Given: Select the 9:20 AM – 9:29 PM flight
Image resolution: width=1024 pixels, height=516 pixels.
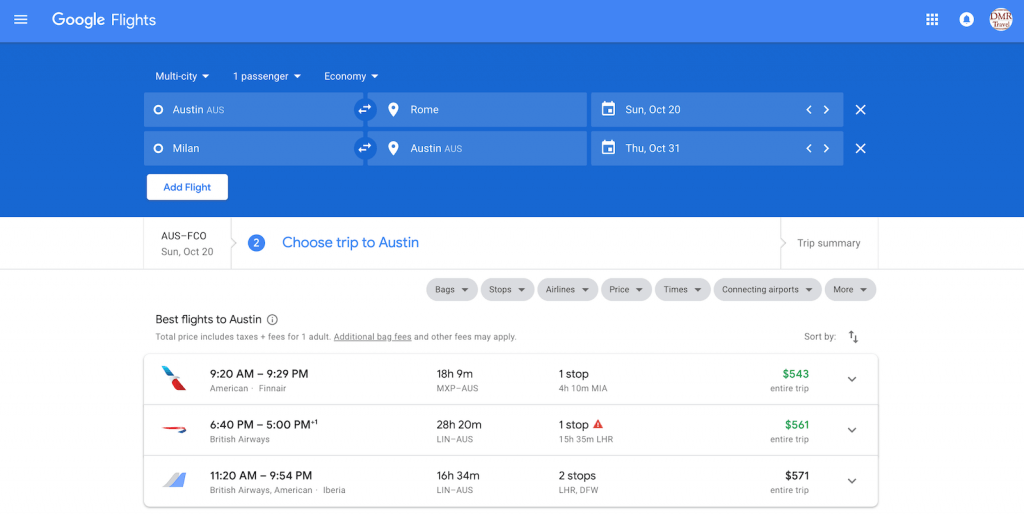Looking at the screenshot, I should coord(511,379).
